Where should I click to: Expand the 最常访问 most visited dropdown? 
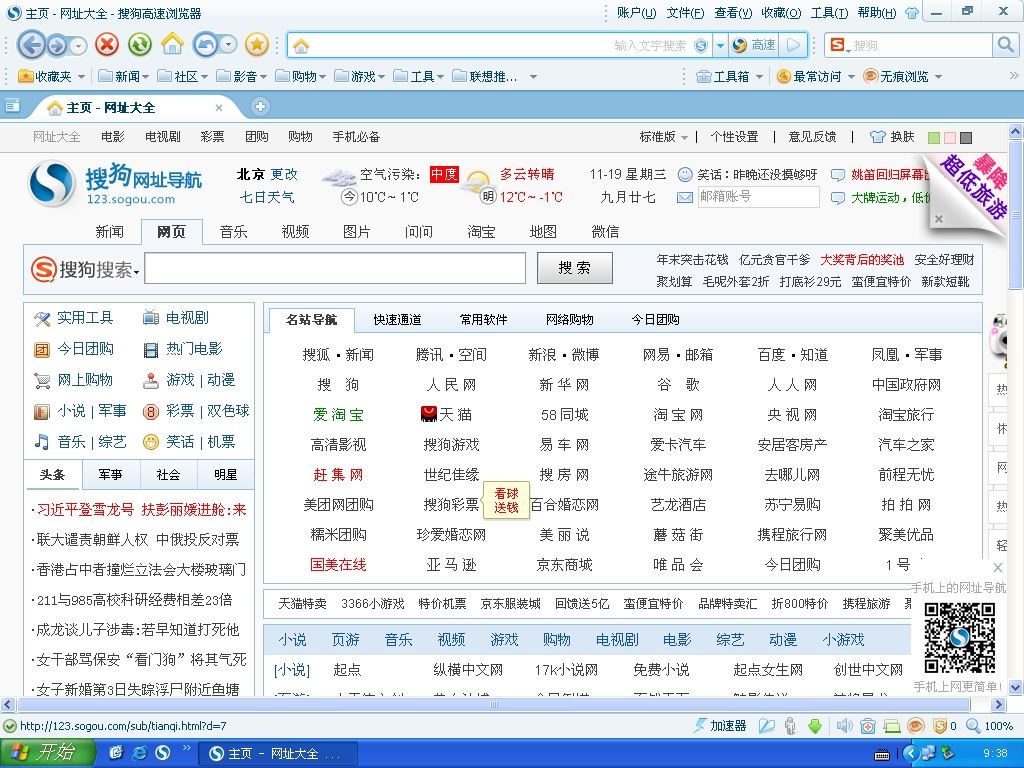[x=852, y=77]
